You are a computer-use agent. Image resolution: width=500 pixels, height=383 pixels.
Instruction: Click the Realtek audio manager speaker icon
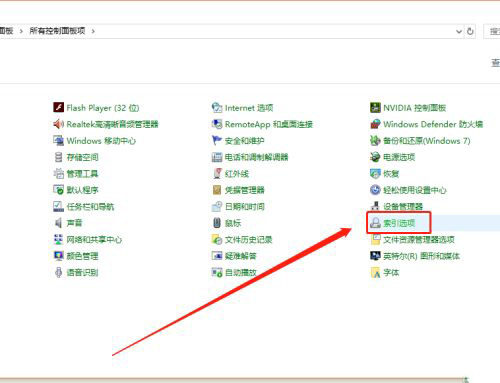click(58, 124)
